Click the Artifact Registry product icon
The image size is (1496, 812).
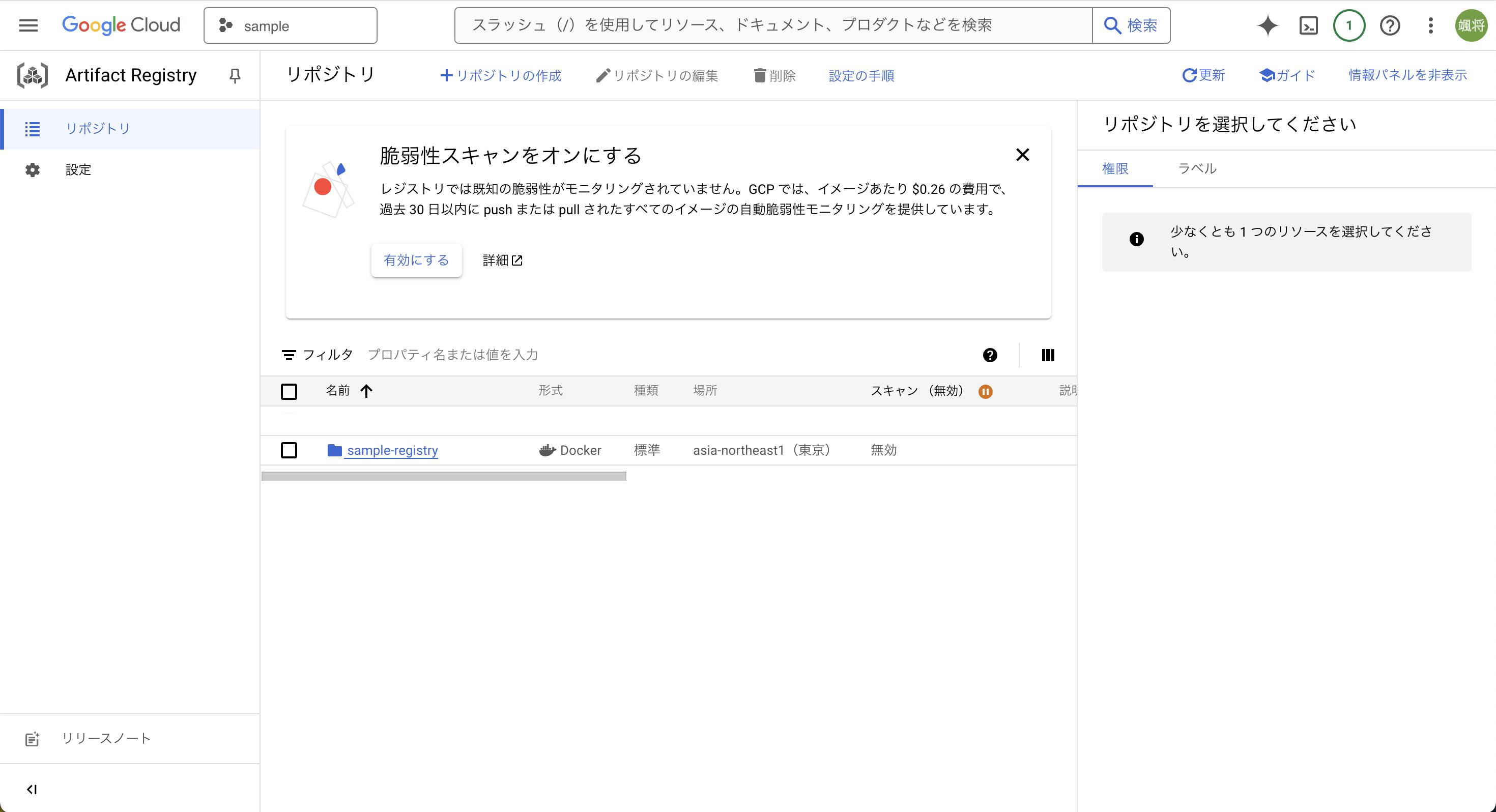point(33,75)
